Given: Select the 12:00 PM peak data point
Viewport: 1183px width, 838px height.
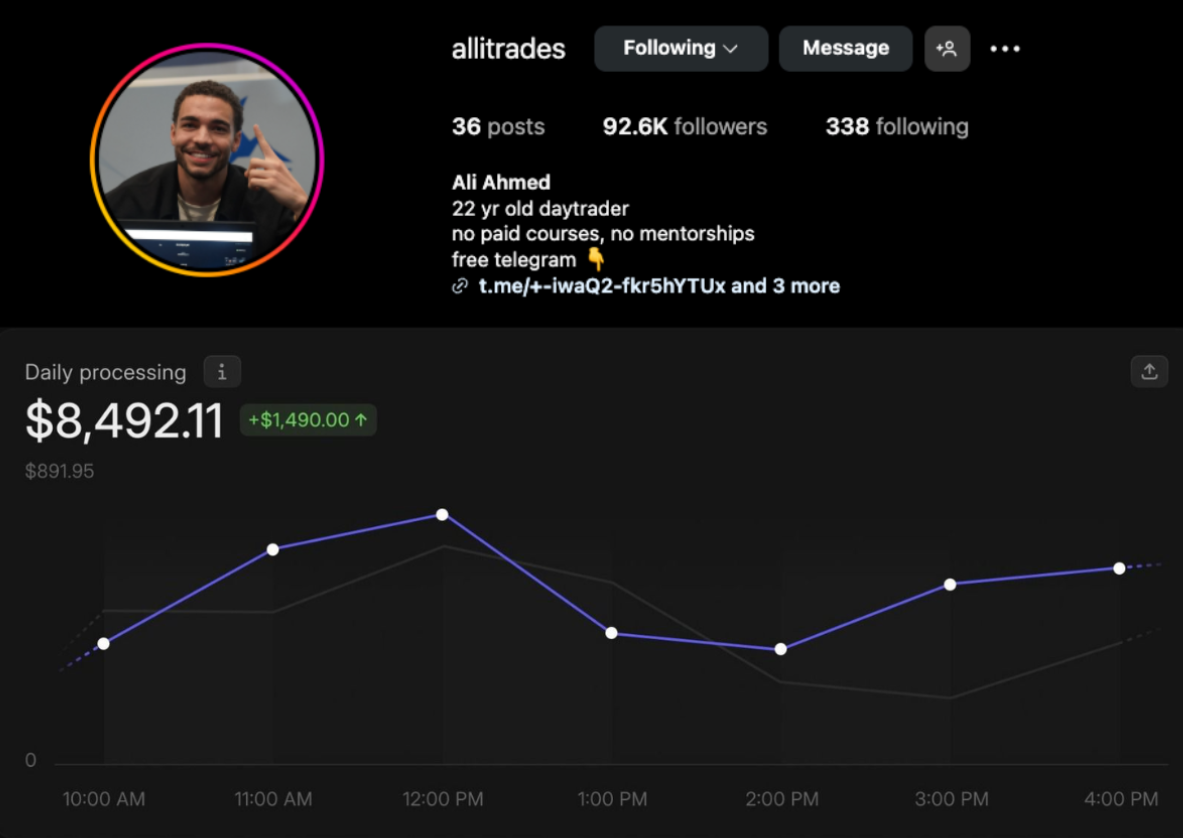Looking at the screenshot, I should 442,515.
